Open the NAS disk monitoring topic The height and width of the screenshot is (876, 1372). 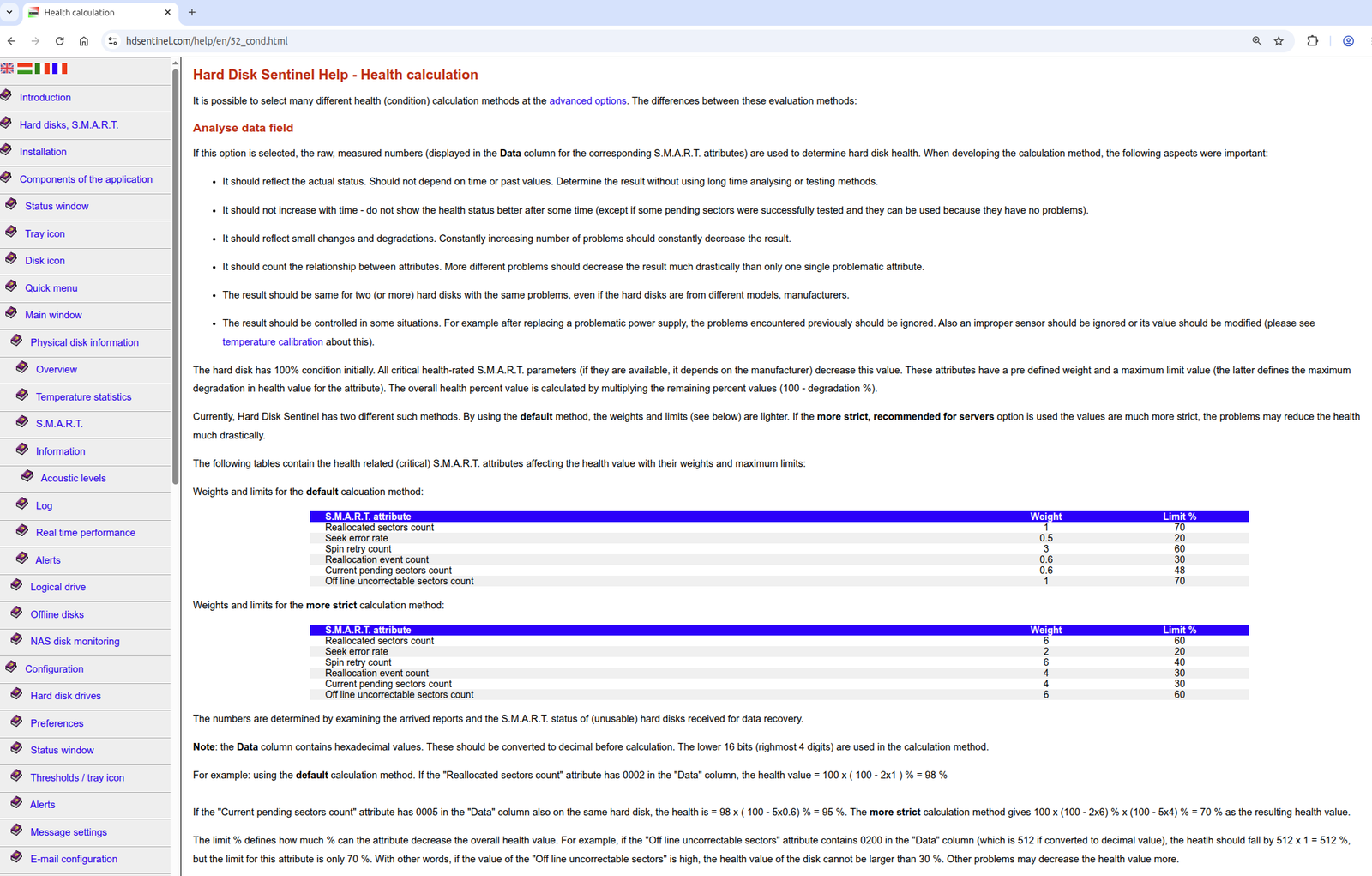(x=75, y=642)
